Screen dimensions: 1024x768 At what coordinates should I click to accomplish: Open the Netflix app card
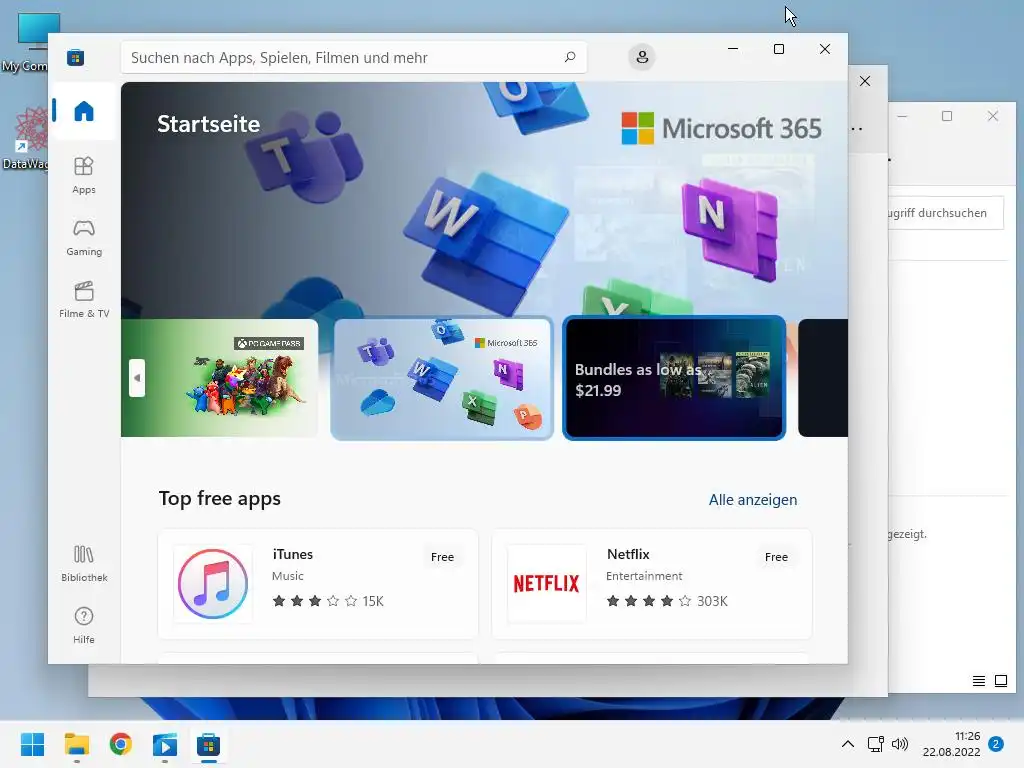coord(652,584)
